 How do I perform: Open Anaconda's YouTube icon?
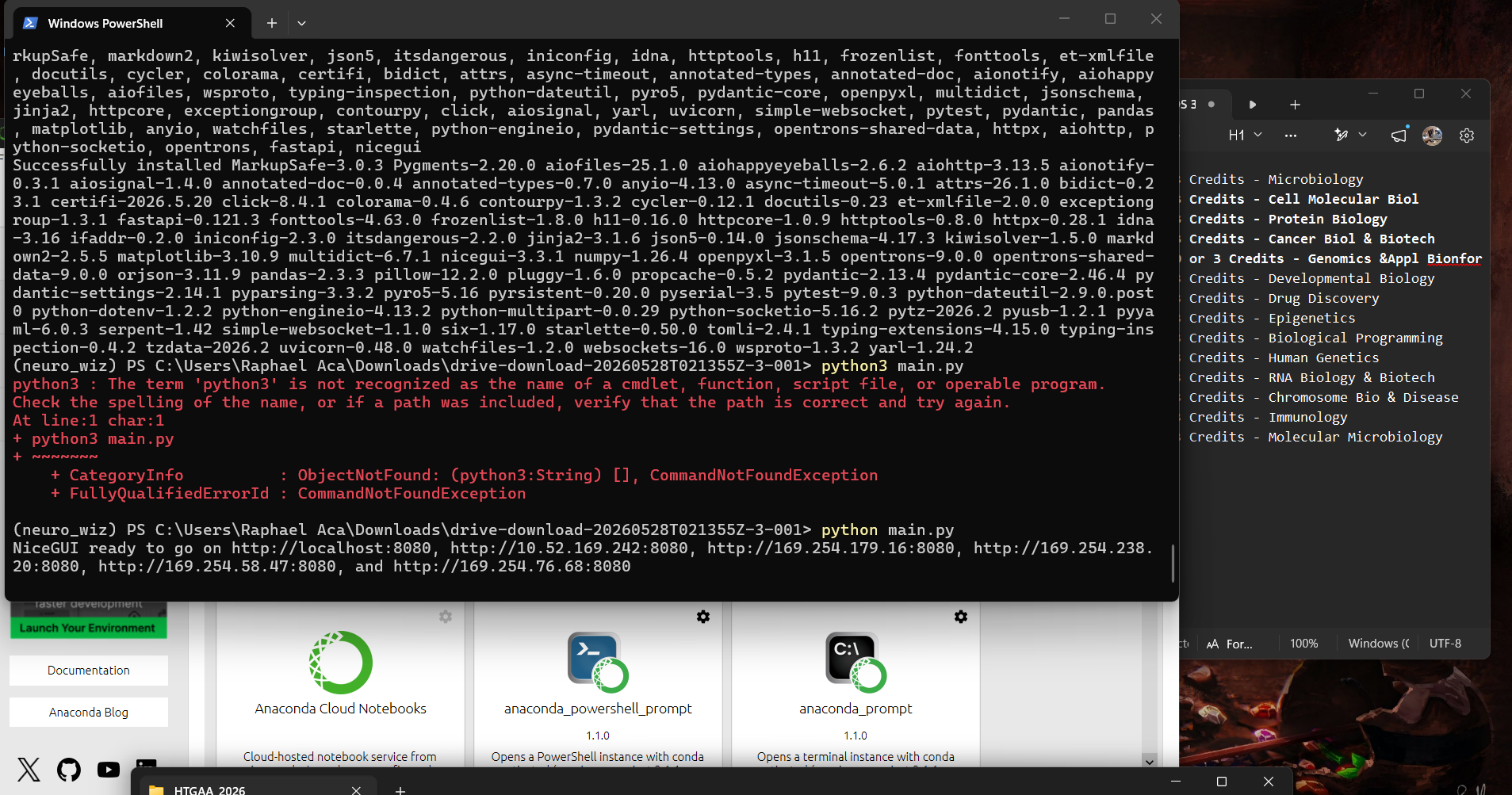109,770
